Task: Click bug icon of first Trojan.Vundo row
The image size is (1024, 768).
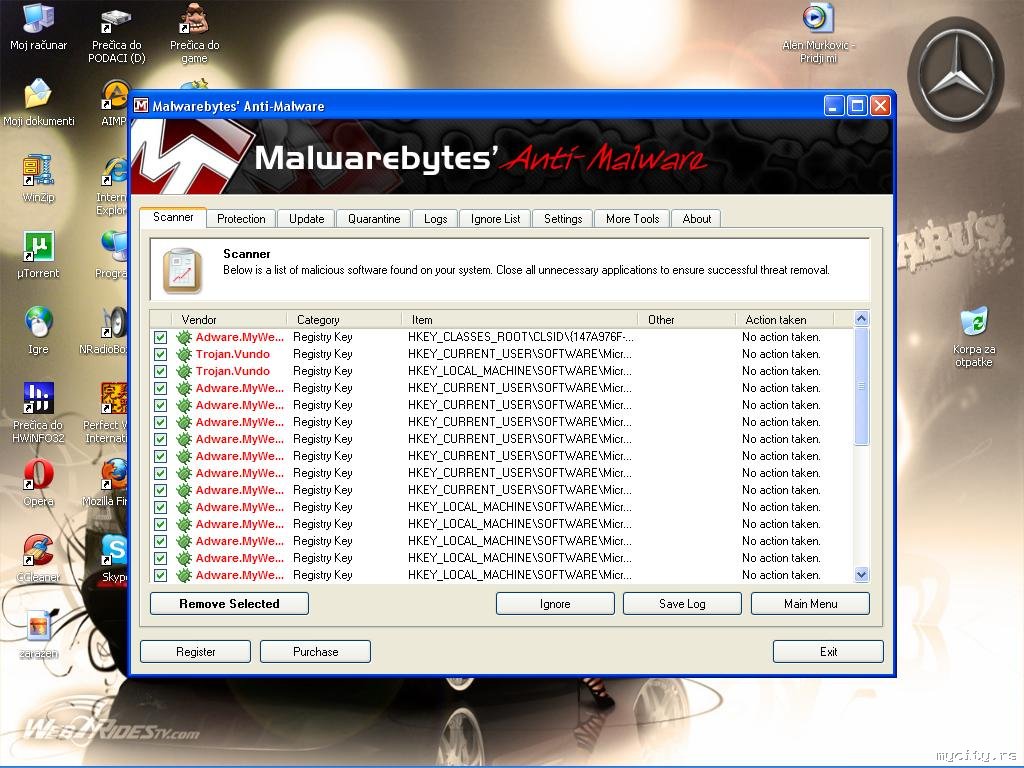Action: [184, 354]
